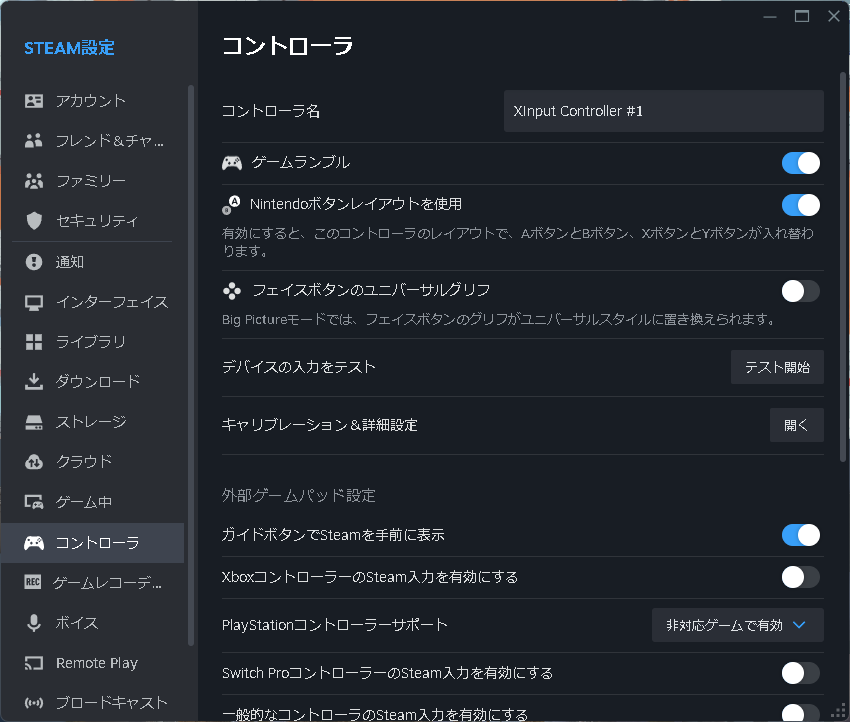Click the XInput Controller #1 name field
The image size is (850, 722).
pyautogui.click(x=663, y=111)
